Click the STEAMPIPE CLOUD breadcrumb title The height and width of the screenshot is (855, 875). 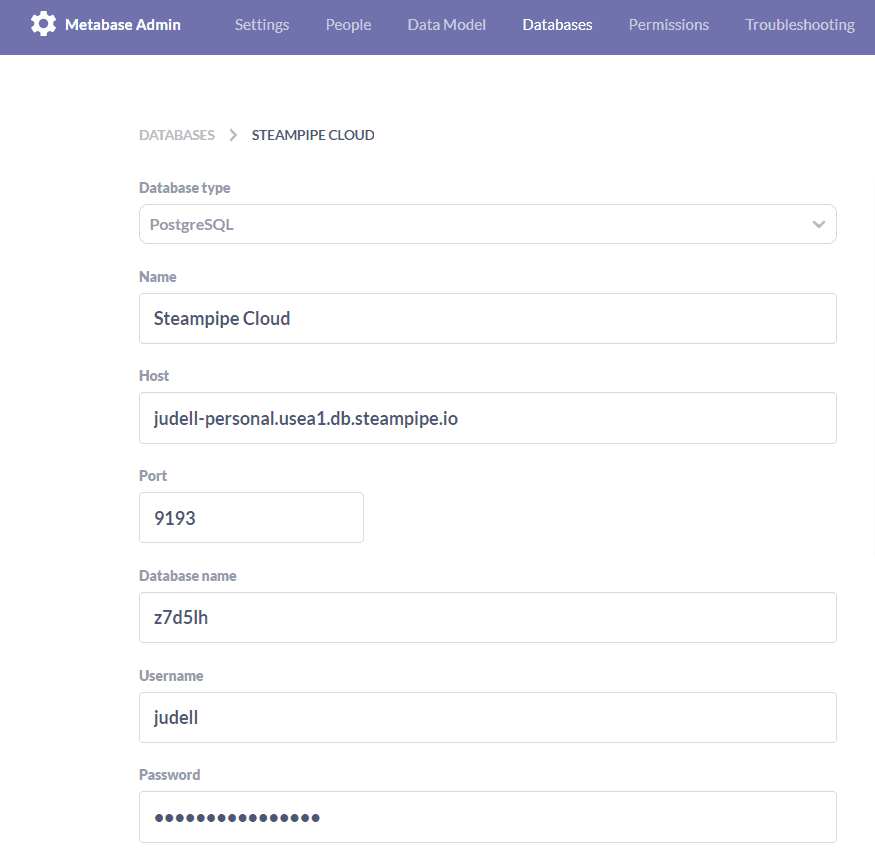[313, 135]
